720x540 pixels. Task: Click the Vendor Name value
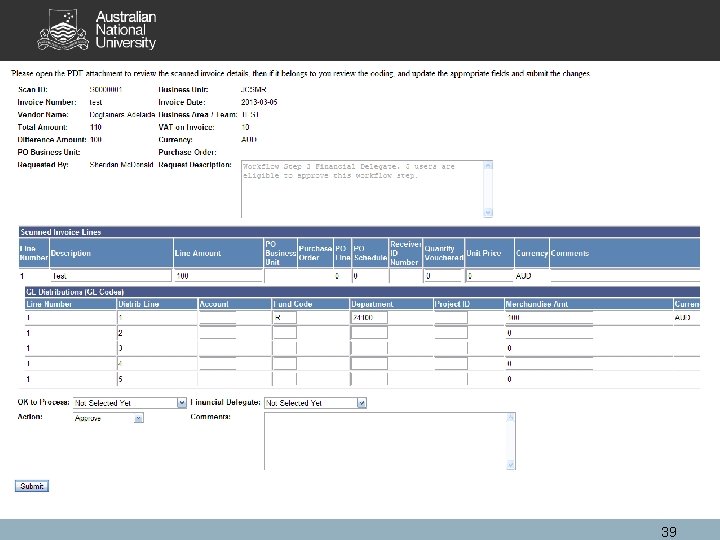click(x=122, y=115)
